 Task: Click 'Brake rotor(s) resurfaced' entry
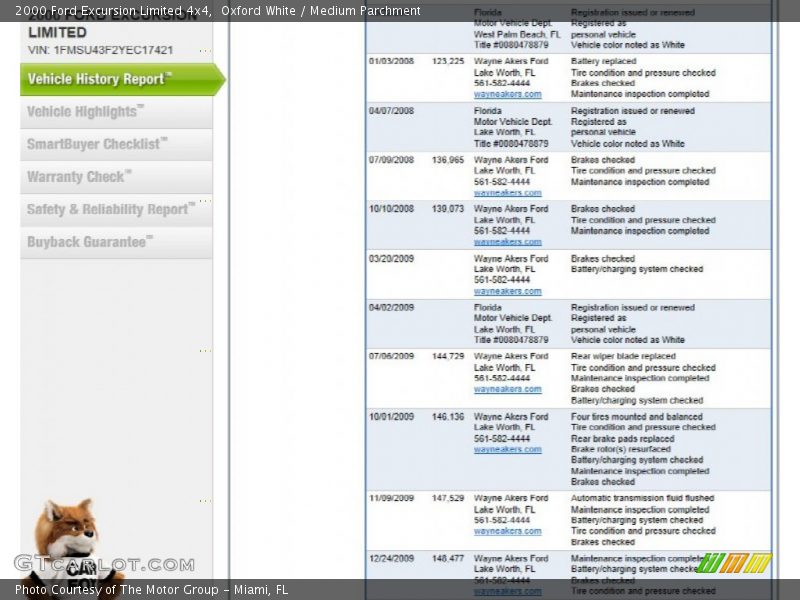point(621,449)
